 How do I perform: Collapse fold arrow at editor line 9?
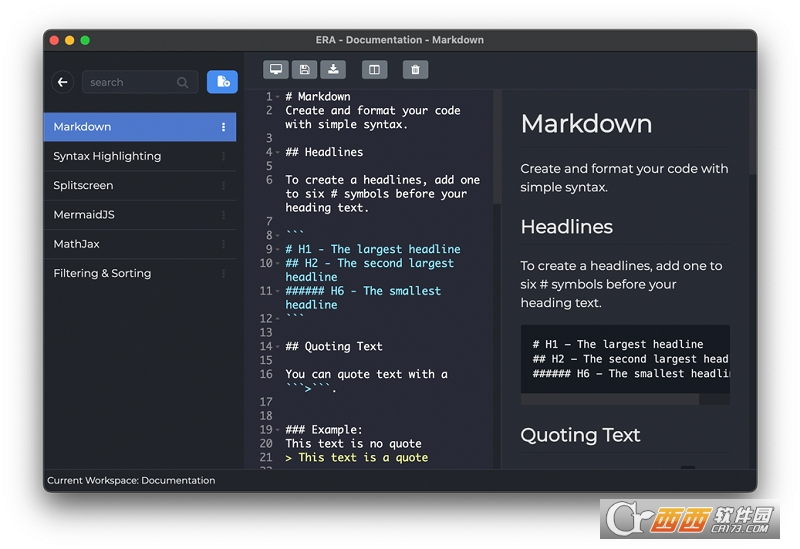[278, 249]
